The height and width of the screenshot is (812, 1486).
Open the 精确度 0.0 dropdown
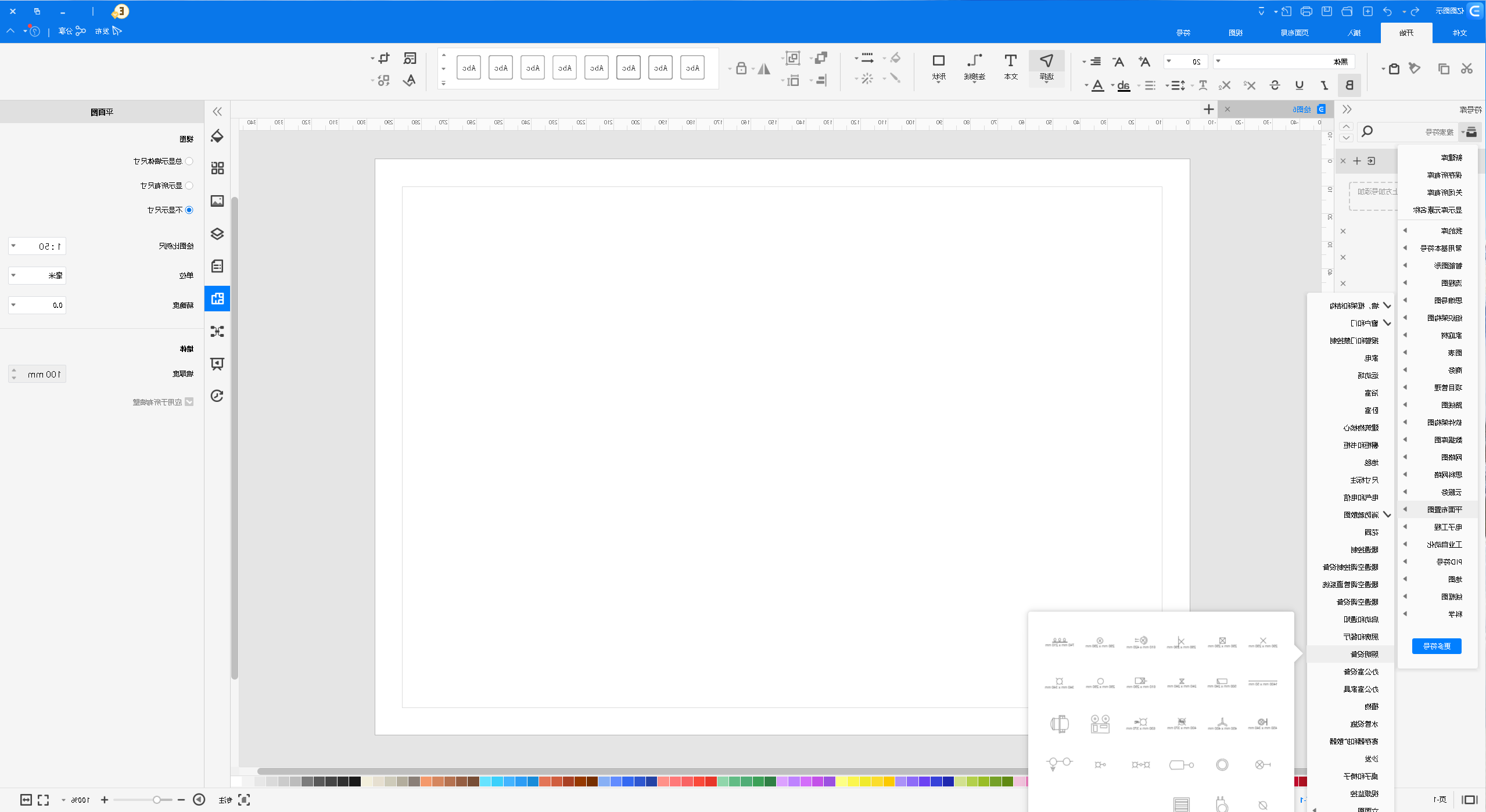(37, 306)
